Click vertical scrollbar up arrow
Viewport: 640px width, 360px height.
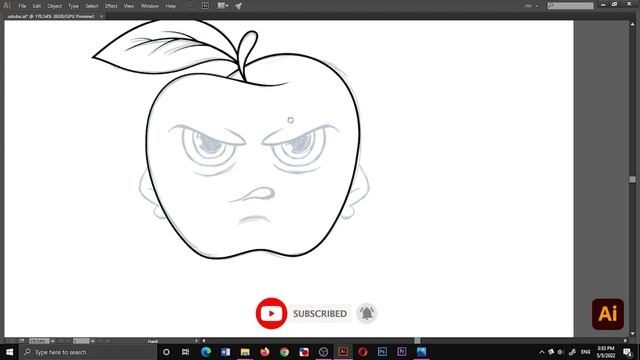point(632,24)
